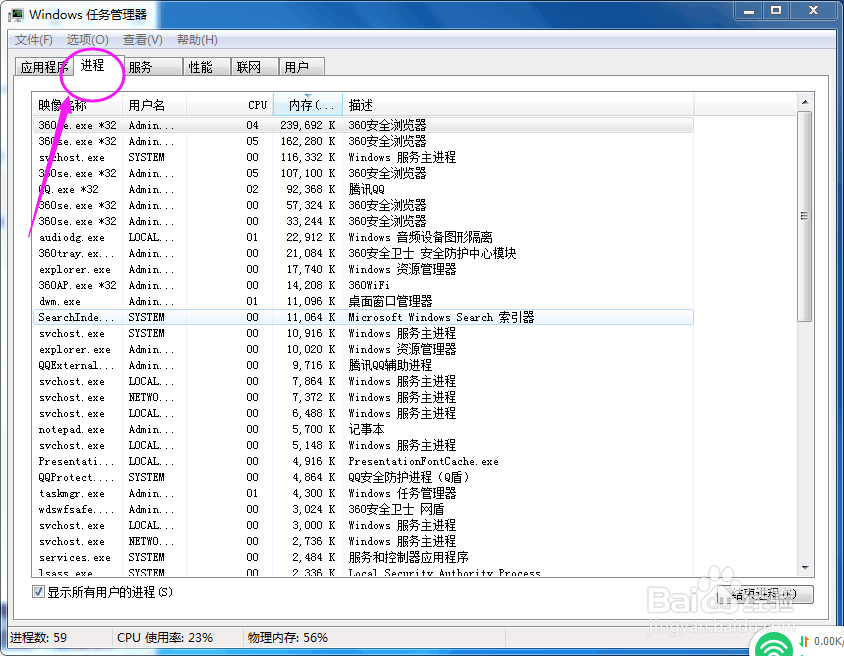Click the scrollbar up arrow
The image size is (844, 656).
tap(805, 102)
